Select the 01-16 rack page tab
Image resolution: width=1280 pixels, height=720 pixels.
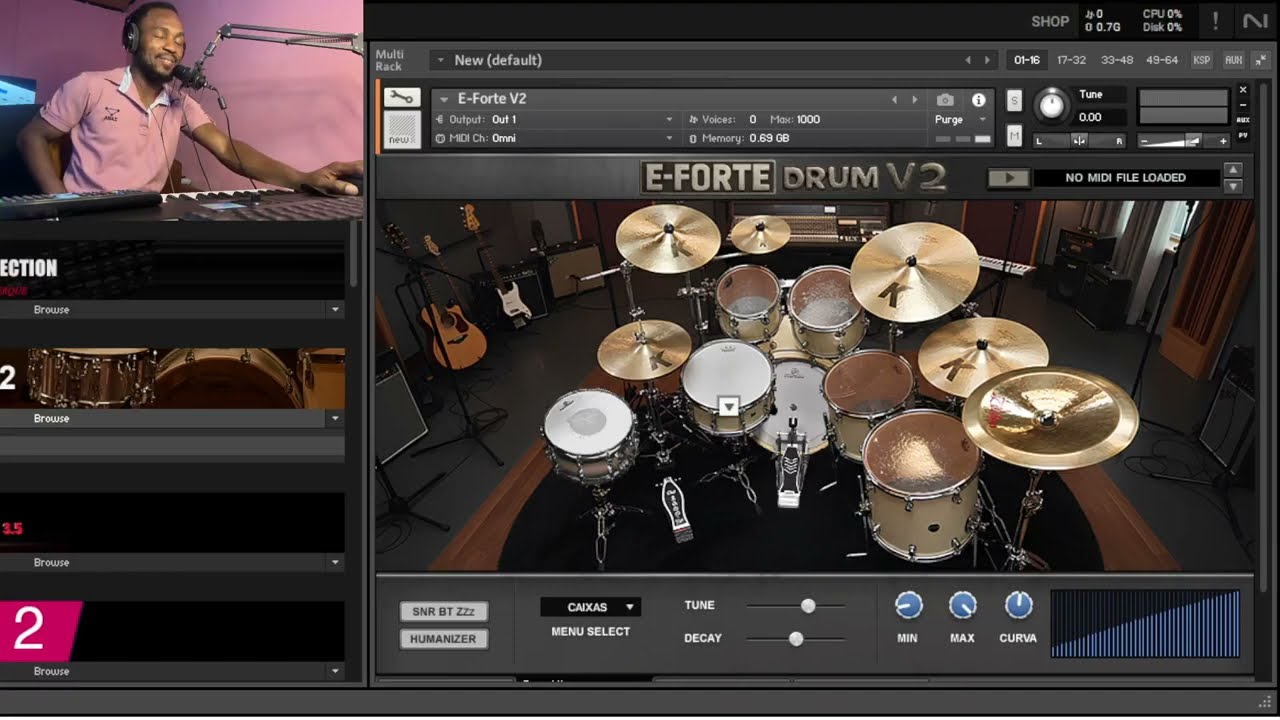coord(1027,60)
